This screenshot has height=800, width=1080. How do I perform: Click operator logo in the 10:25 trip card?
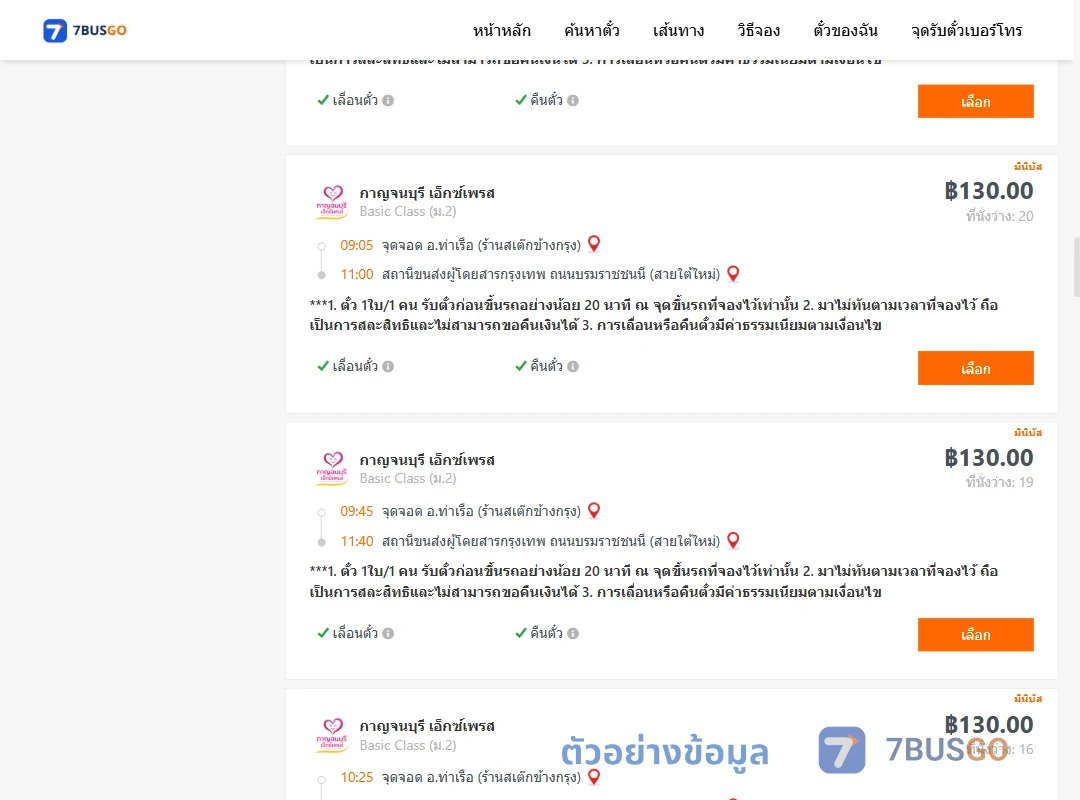click(332, 735)
